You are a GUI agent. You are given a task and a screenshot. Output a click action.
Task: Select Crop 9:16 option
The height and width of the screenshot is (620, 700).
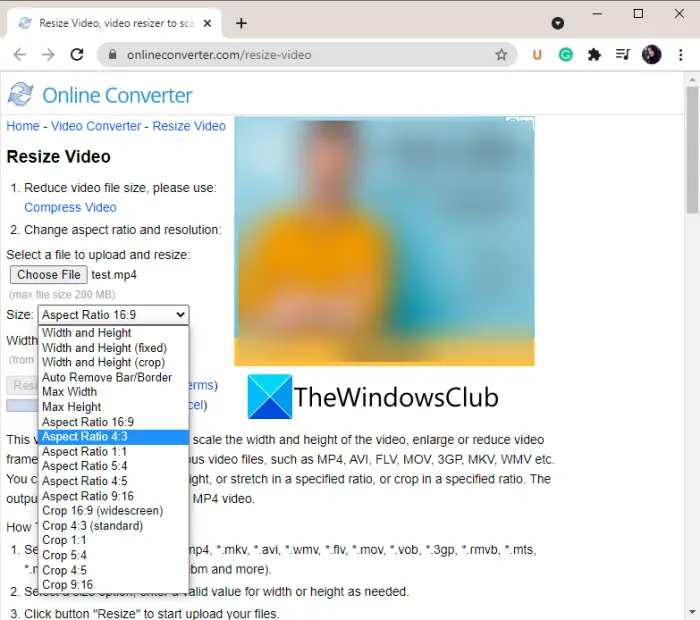coord(113,585)
